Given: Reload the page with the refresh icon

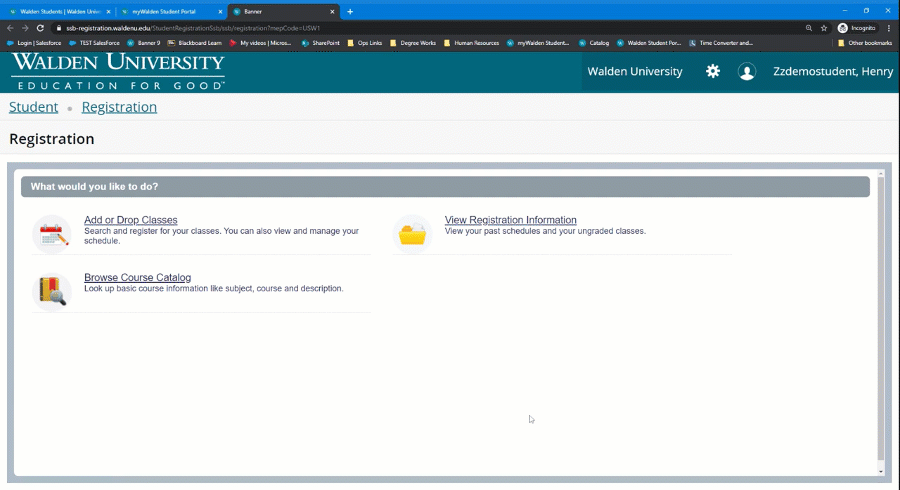Looking at the screenshot, I should tap(40, 28).
